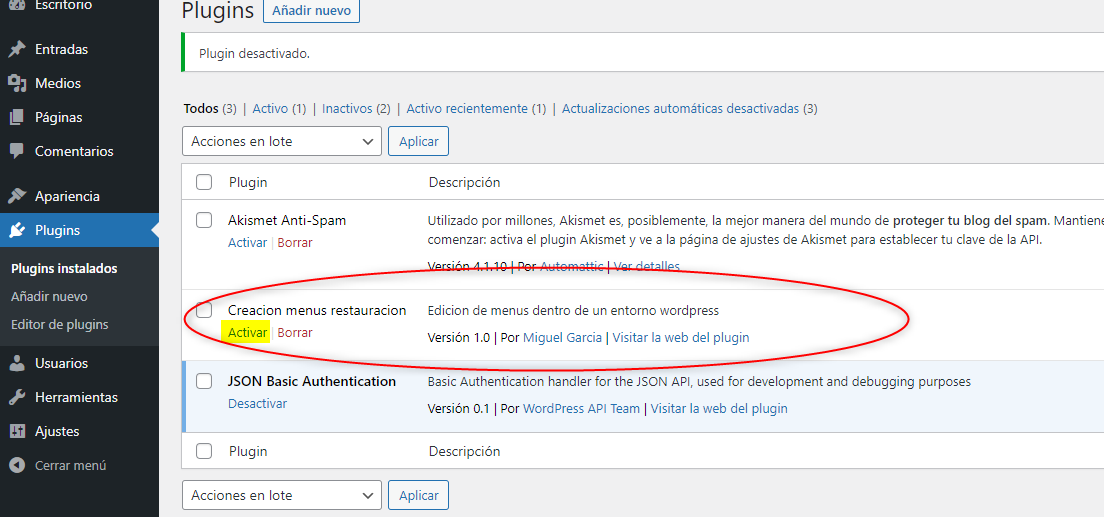Open Usuarios in the sidebar

click(61, 363)
